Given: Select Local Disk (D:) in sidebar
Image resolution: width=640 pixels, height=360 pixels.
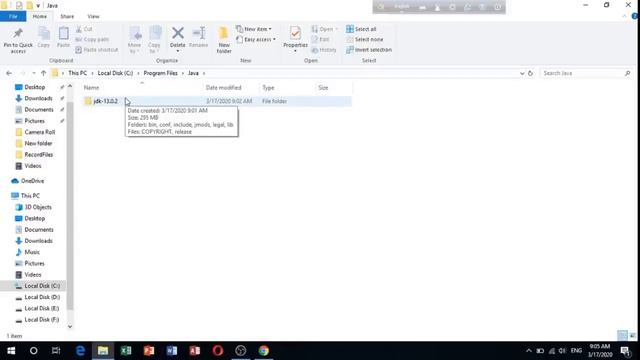Looking at the screenshot, I should (42, 297).
